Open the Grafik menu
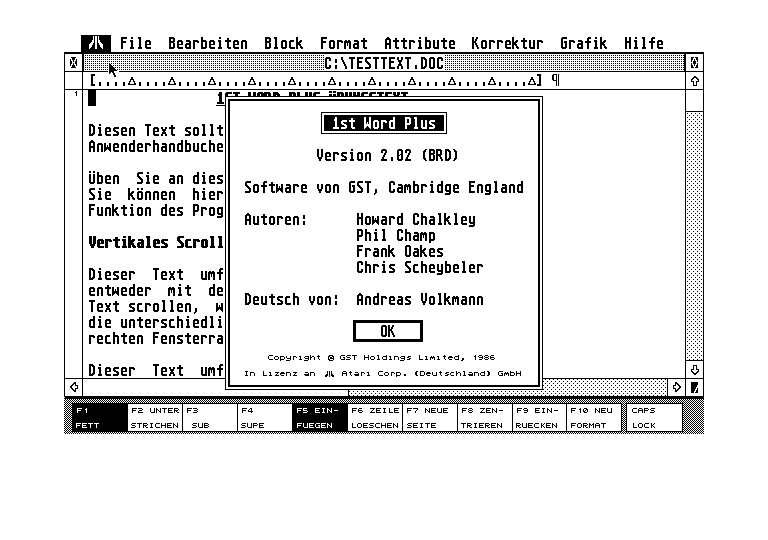The image size is (768, 540). tap(583, 43)
